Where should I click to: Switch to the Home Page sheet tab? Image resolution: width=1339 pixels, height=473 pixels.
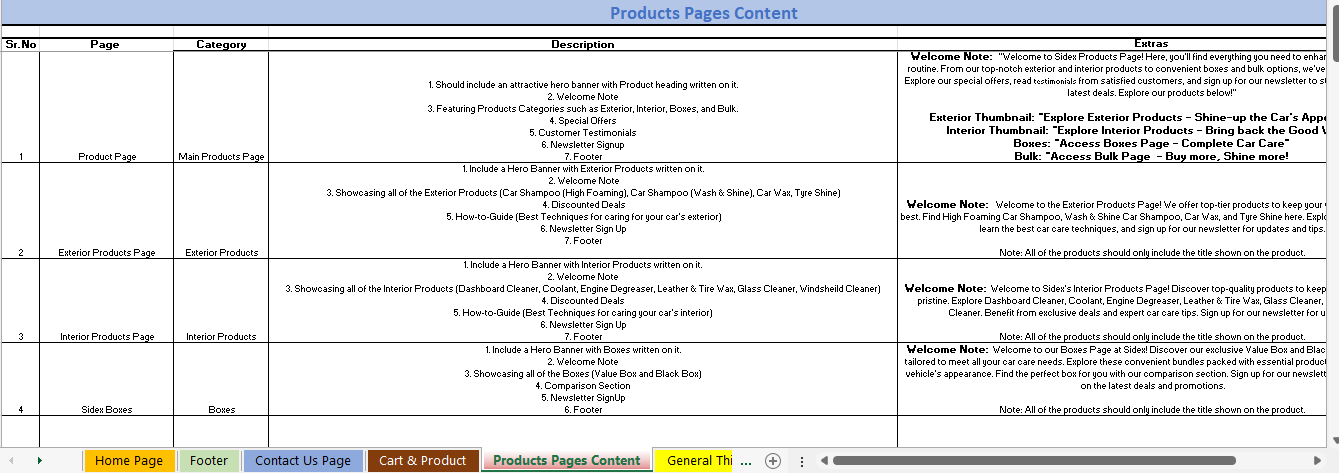click(x=129, y=461)
